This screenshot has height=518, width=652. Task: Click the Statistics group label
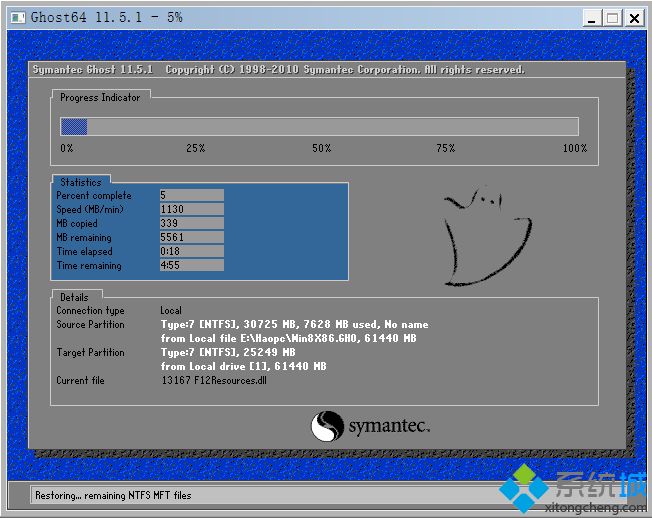coord(81,182)
